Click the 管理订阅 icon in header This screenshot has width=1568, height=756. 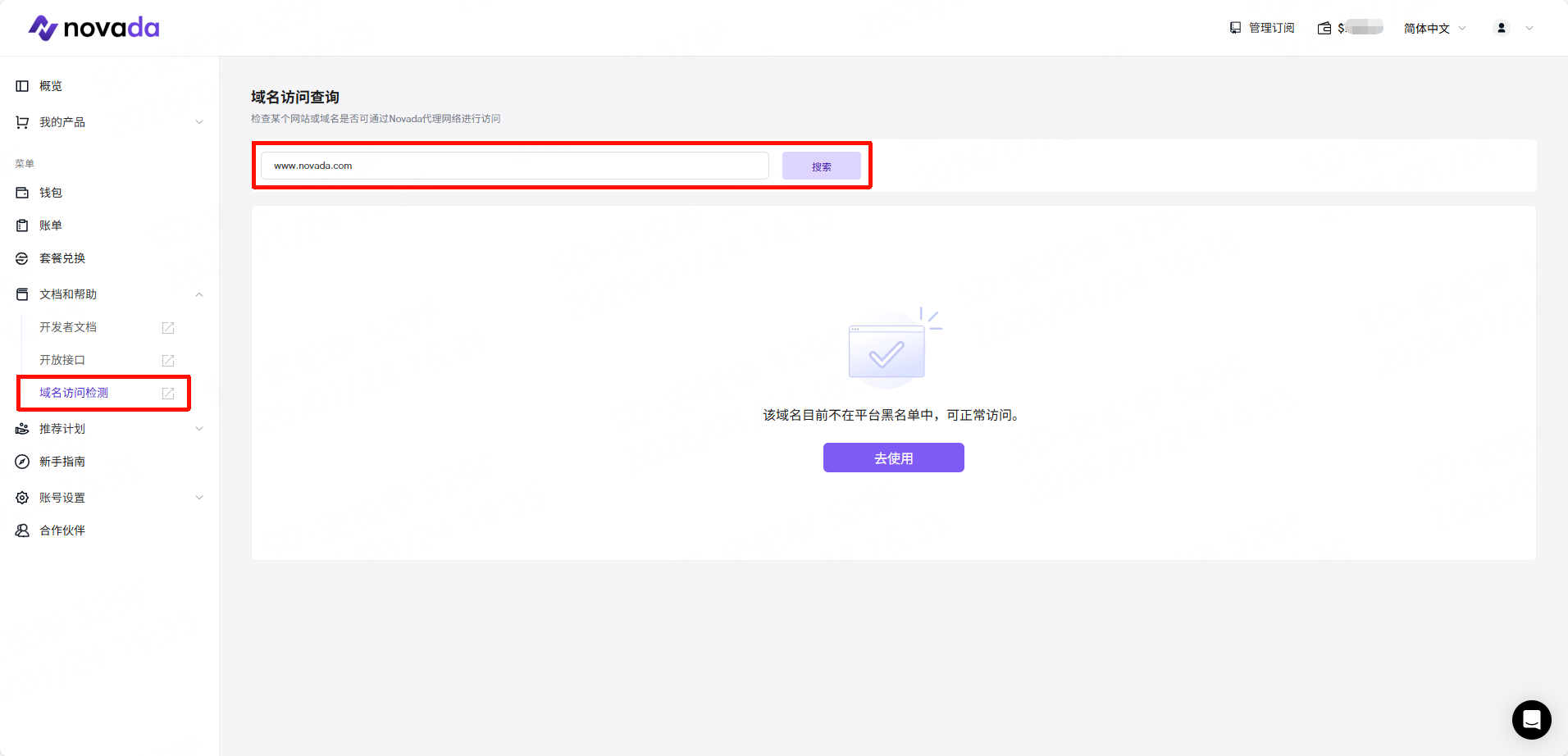1235,28
